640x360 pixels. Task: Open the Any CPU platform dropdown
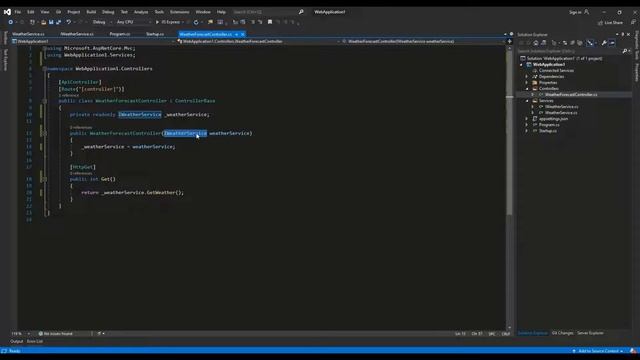(134, 22)
